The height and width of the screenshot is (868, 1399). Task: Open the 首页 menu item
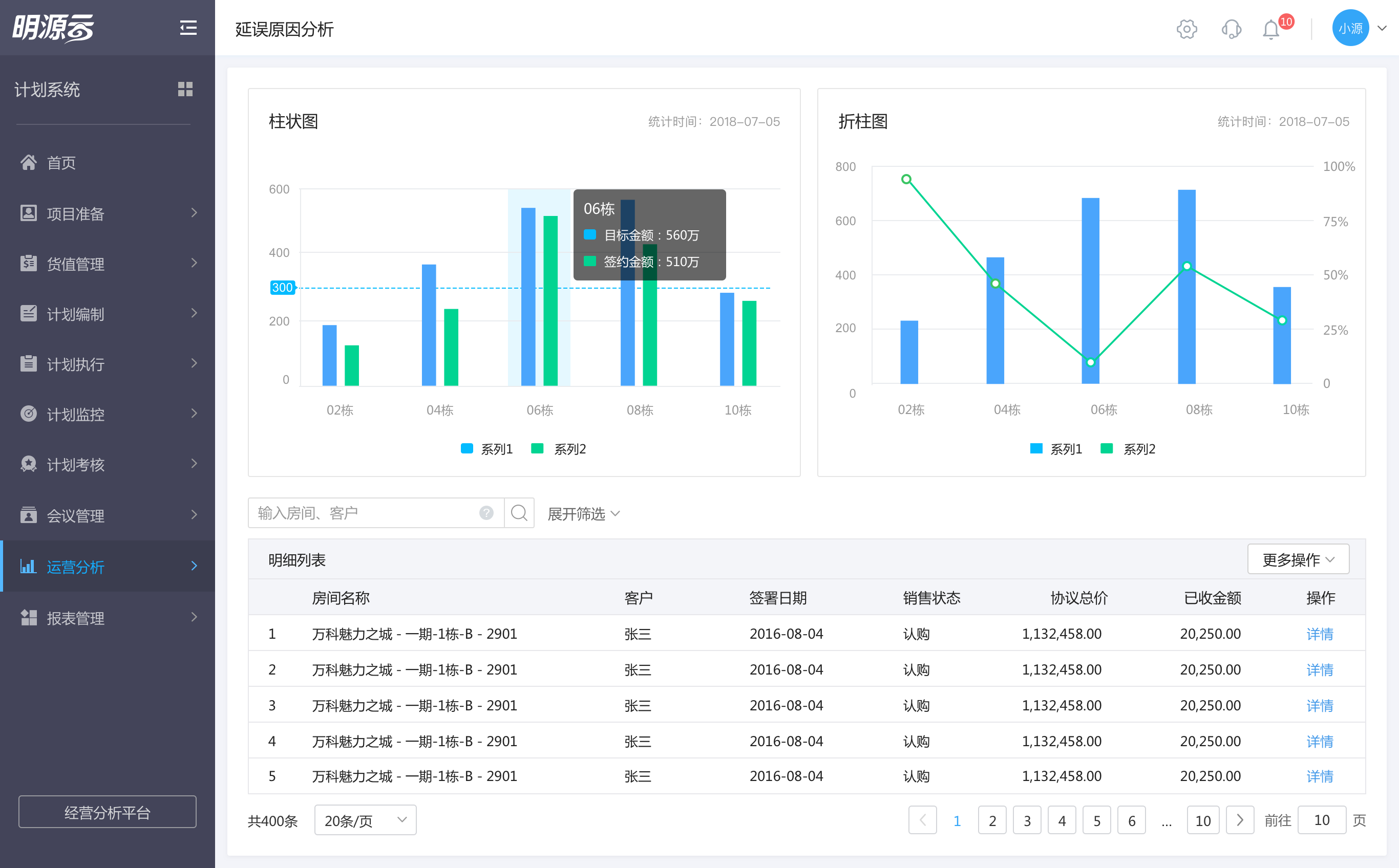pos(108,162)
